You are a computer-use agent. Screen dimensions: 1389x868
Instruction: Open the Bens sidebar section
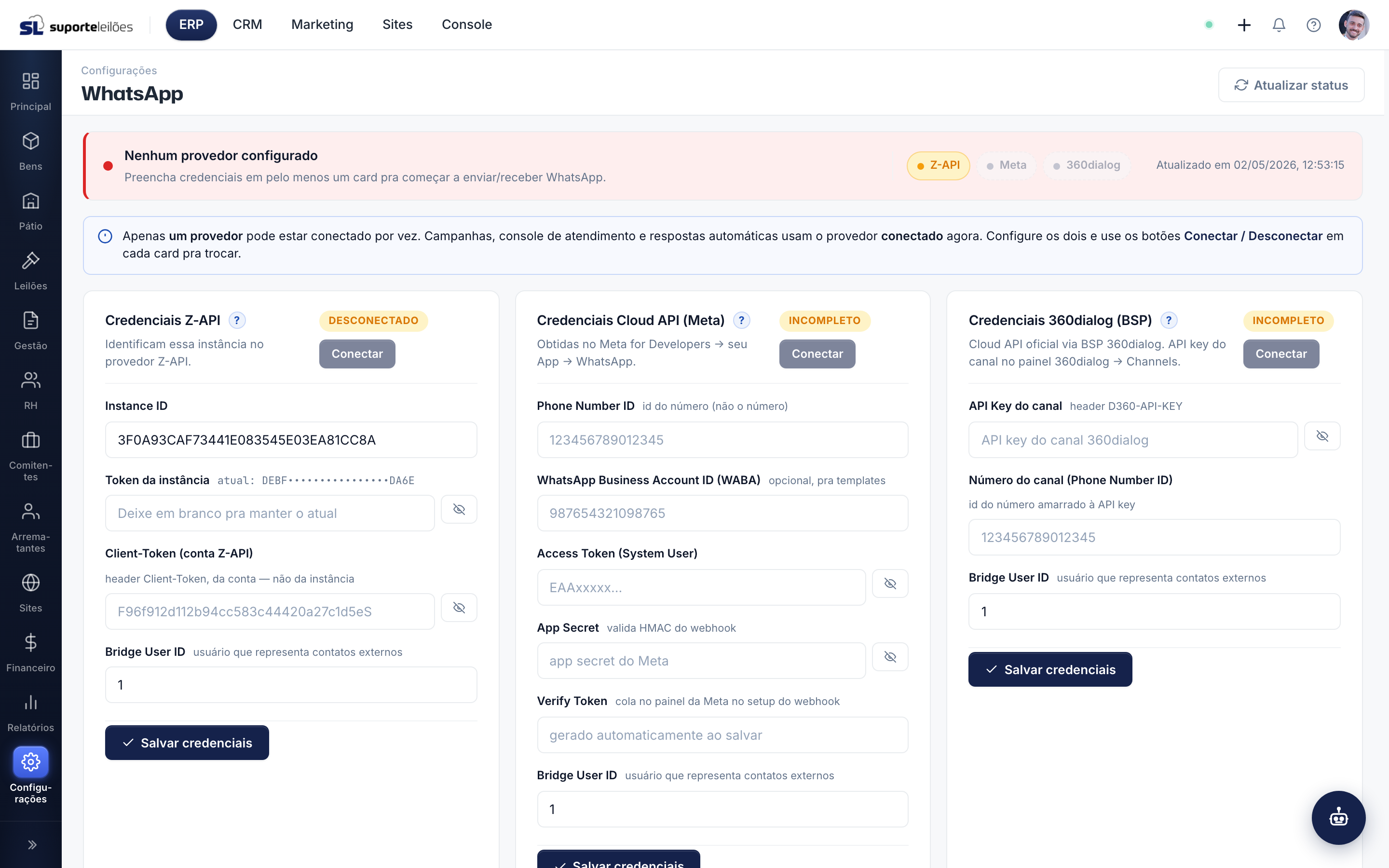point(30,141)
